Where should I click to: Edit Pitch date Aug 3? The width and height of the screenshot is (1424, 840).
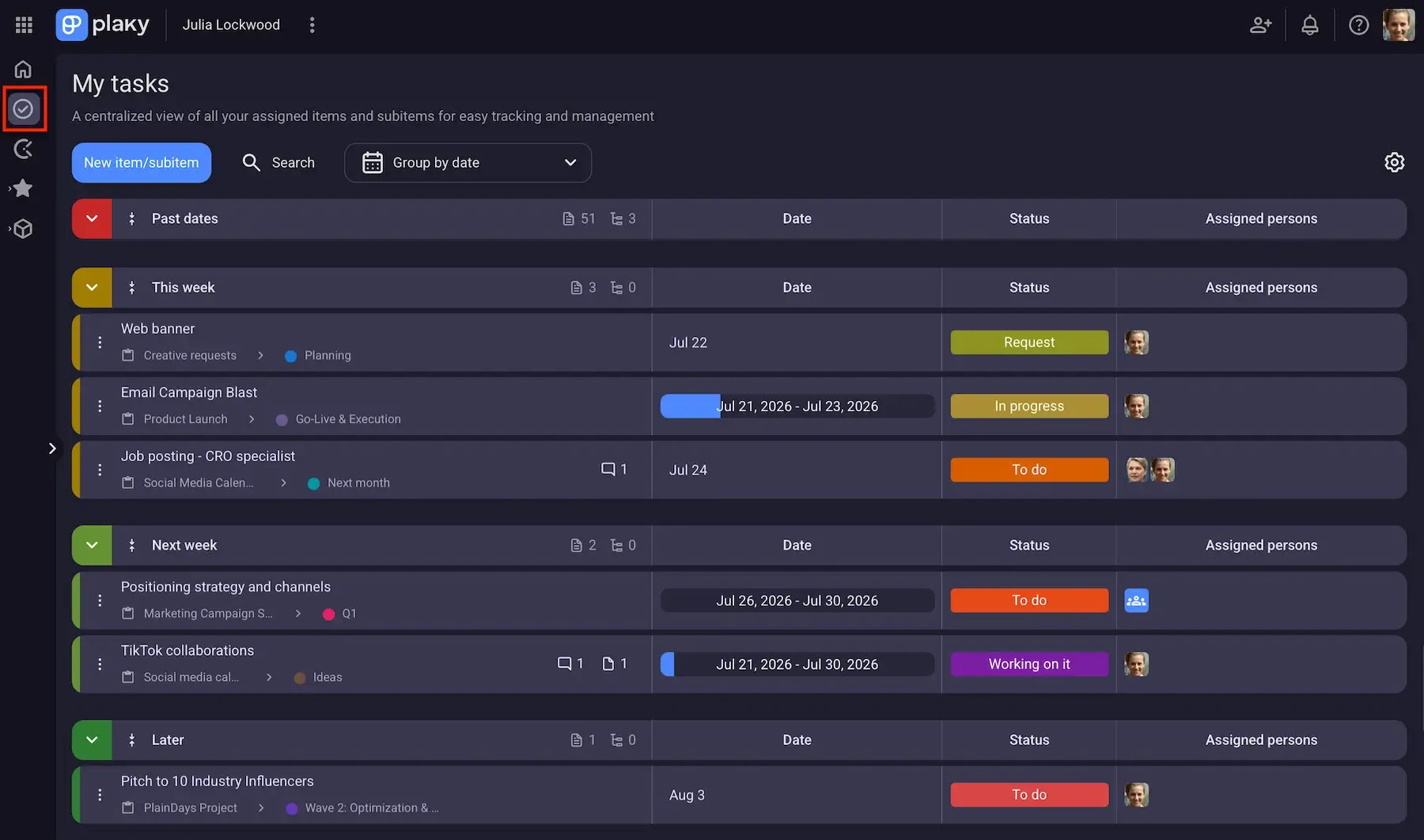pos(687,795)
